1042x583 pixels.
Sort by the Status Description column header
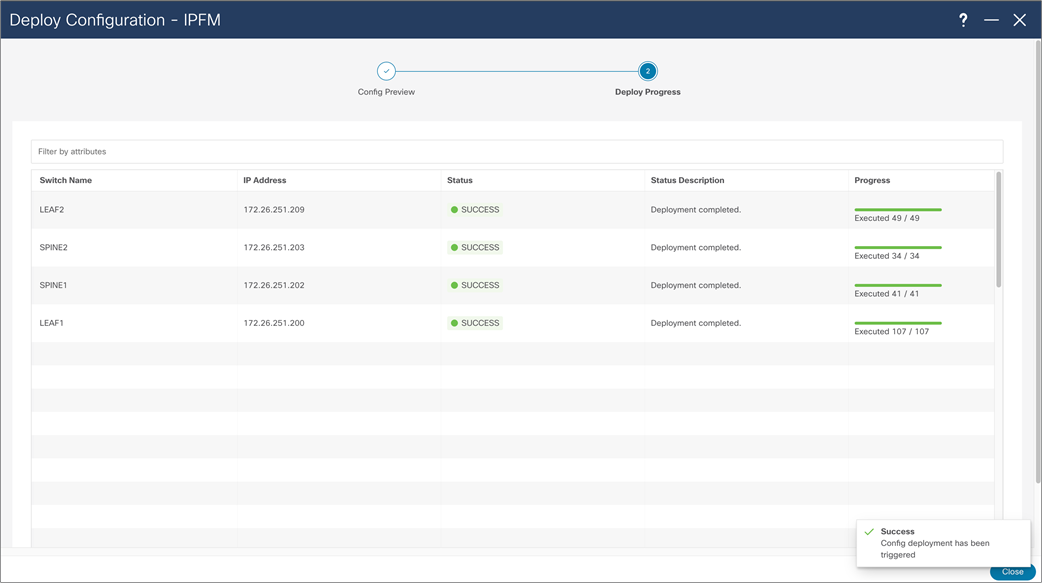(687, 180)
